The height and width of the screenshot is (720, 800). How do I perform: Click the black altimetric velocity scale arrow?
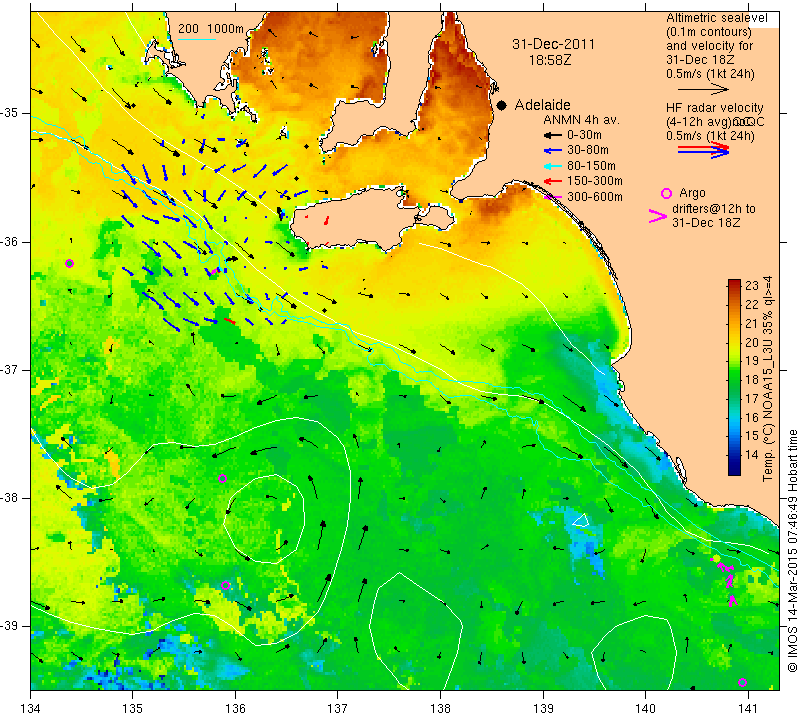coord(703,90)
